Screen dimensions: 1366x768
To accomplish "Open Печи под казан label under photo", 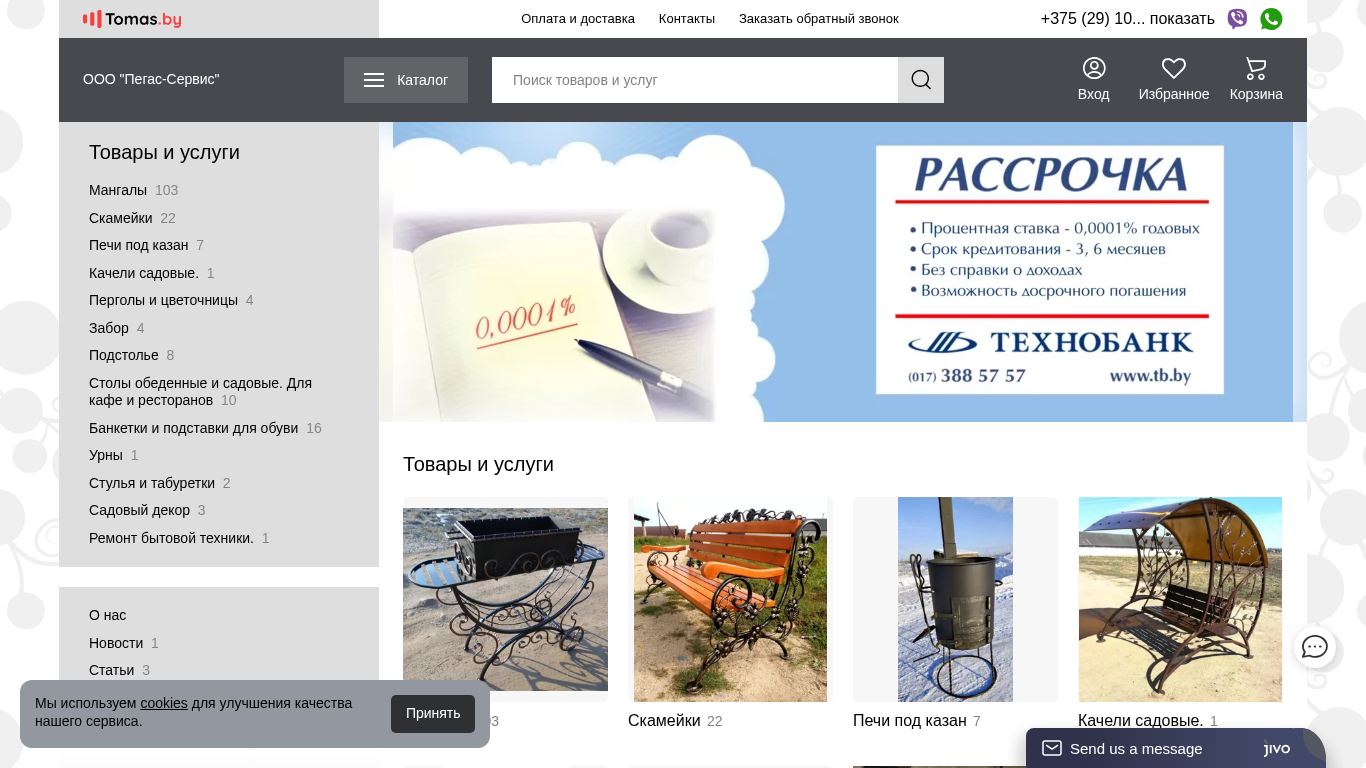I will point(910,721).
